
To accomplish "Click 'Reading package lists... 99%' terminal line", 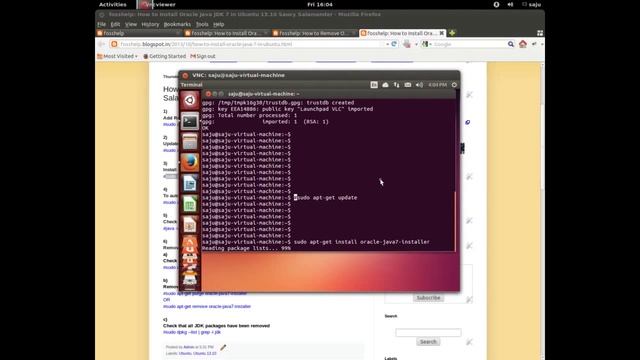I will (246, 248).
